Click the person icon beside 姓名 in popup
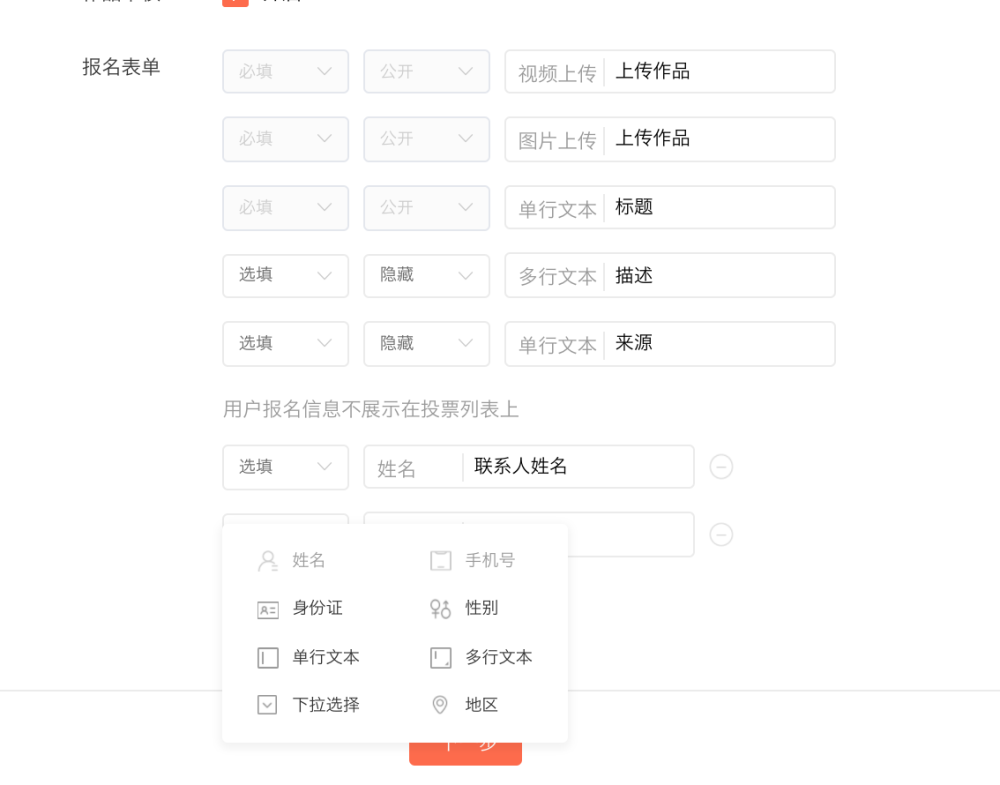The width and height of the screenshot is (1000, 785). [267, 561]
